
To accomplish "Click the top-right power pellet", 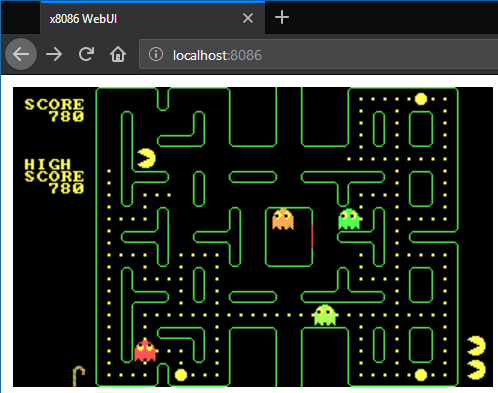I will (x=421, y=99).
